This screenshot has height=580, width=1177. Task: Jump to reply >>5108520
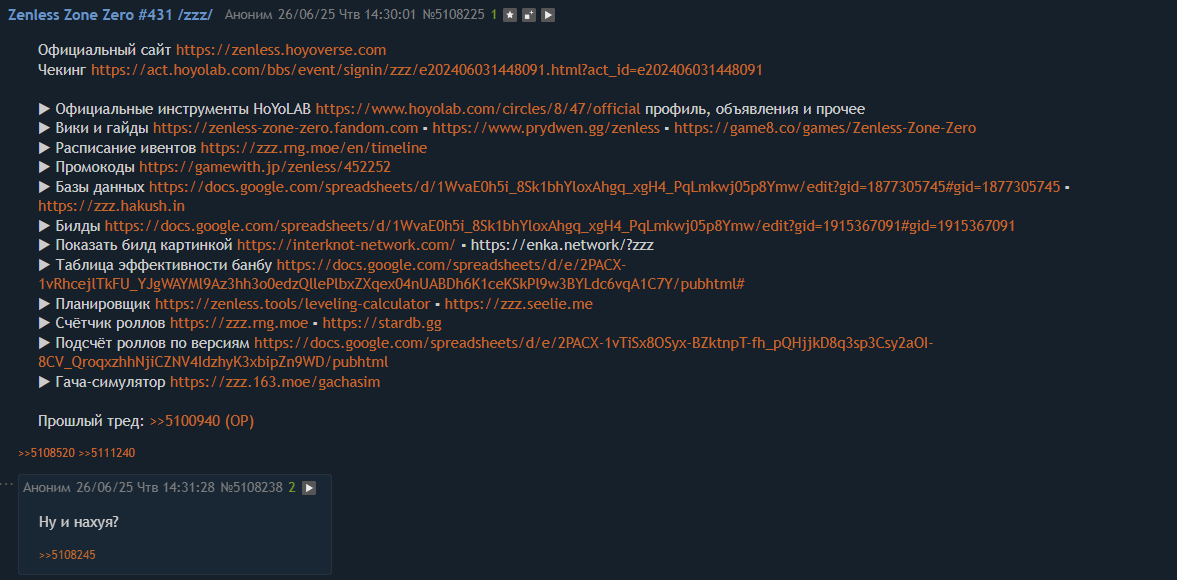coord(47,453)
